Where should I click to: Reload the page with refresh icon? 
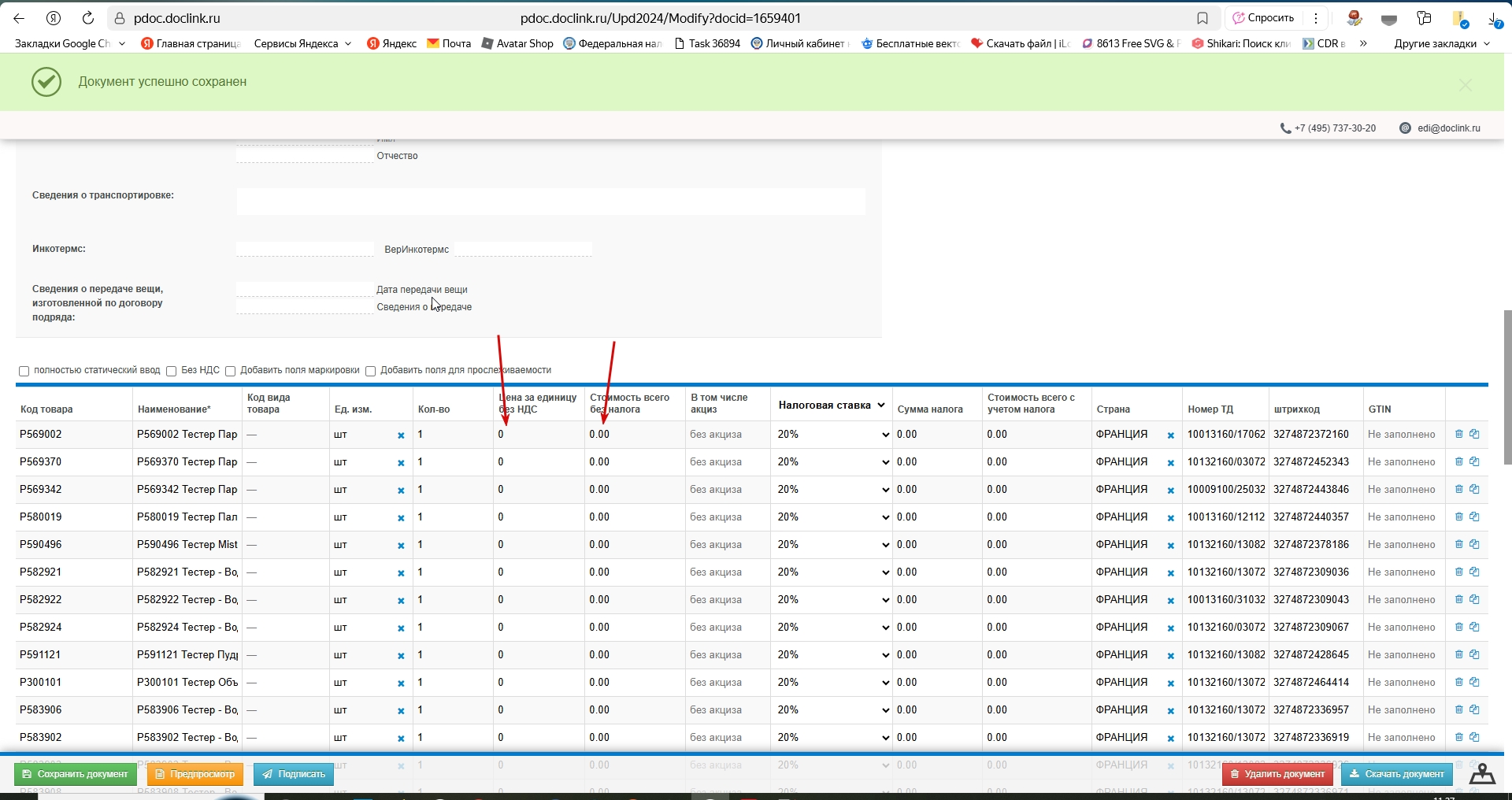pos(88,18)
